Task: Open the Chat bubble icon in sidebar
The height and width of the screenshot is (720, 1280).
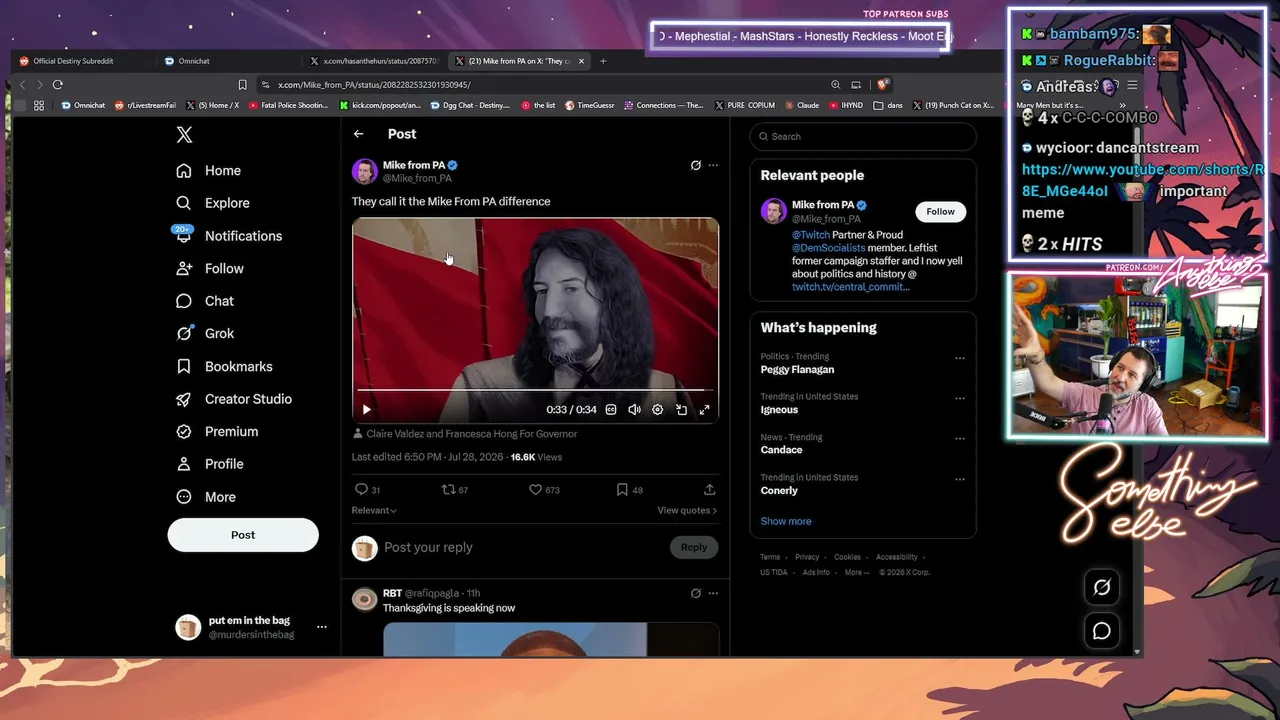Action: [184, 301]
